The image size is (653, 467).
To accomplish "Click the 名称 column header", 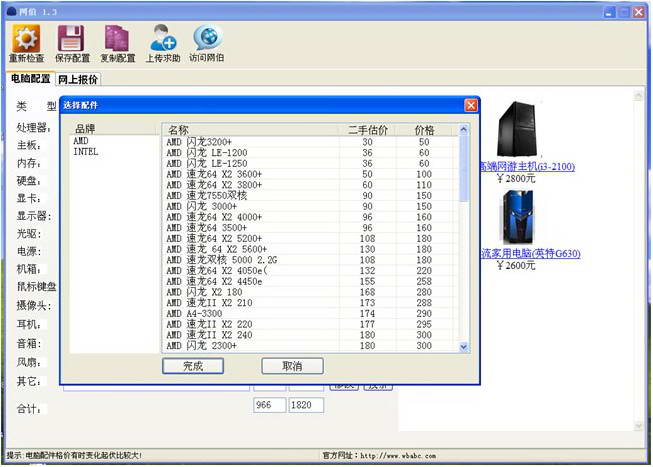I will click(x=250, y=130).
